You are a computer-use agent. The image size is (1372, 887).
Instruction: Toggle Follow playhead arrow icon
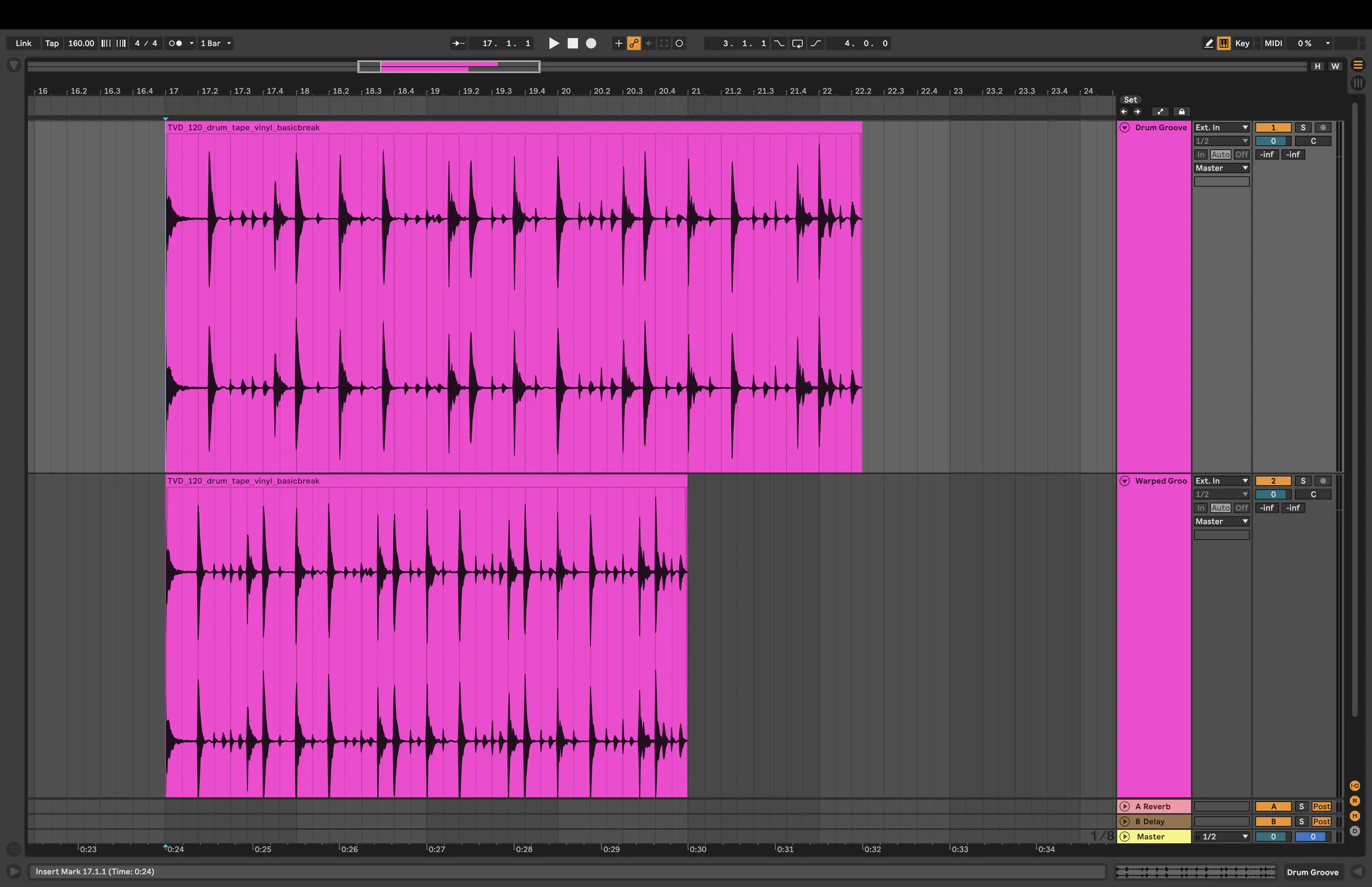458,43
